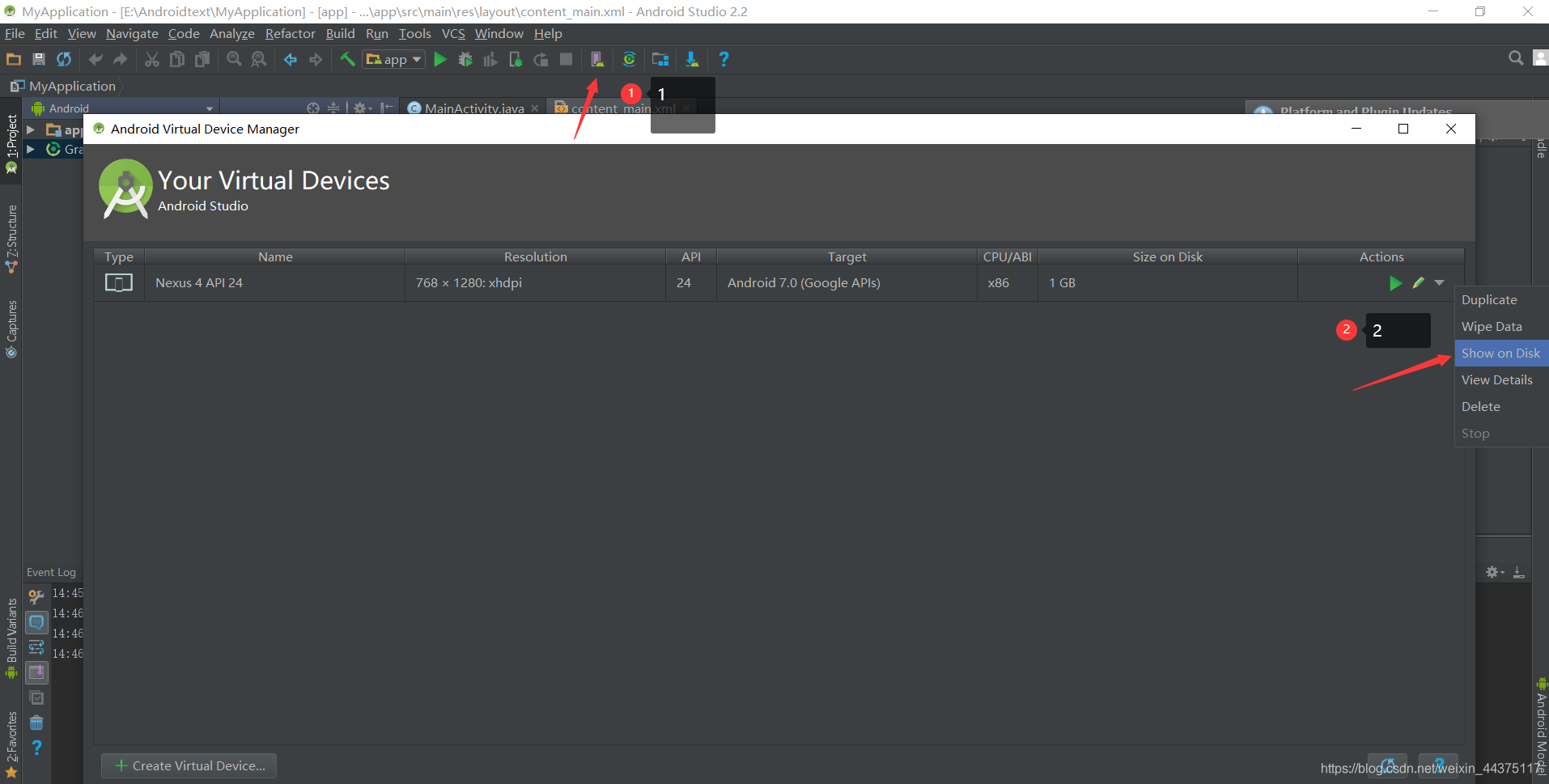Image resolution: width=1549 pixels, height=784 pixels.
Task: Sync project with Gradle files icon
Action: coord(629,59)
